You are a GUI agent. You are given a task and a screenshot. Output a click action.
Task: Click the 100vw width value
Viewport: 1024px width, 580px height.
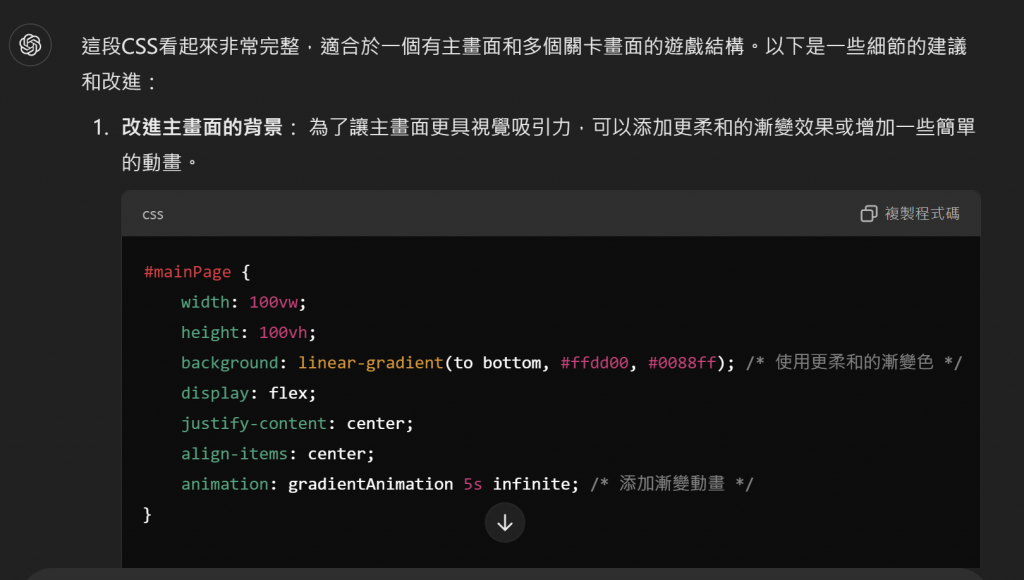tap(274, 302)
